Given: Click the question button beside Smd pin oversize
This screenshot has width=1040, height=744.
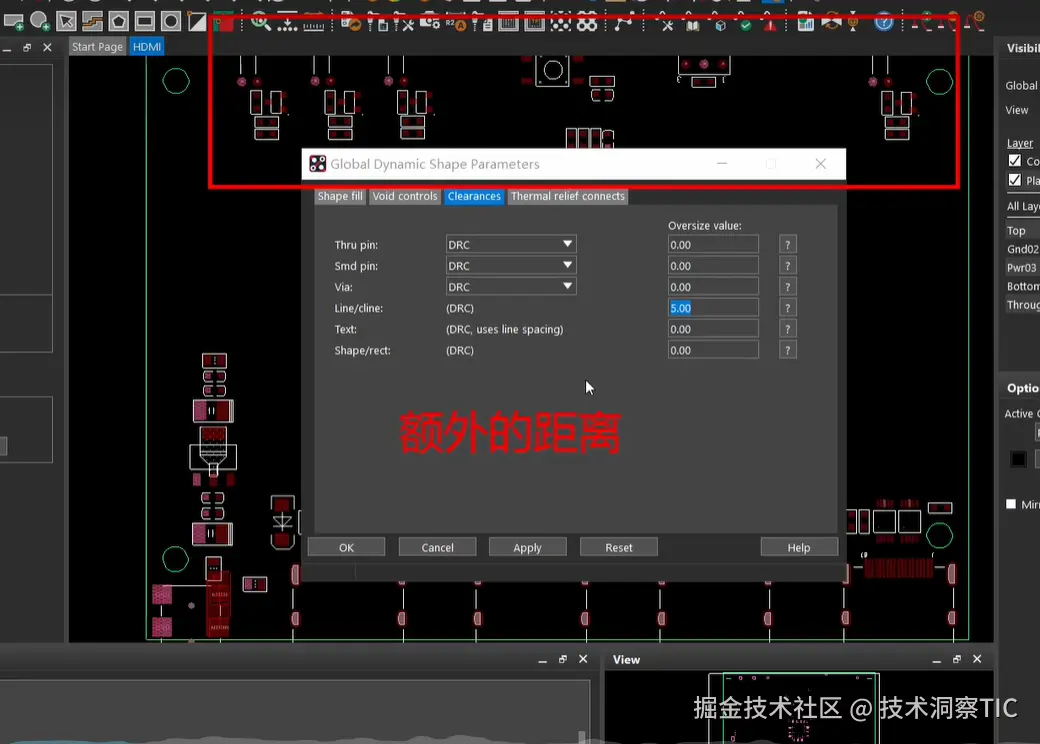Looking at the screenshot, I should pos(787,266).
